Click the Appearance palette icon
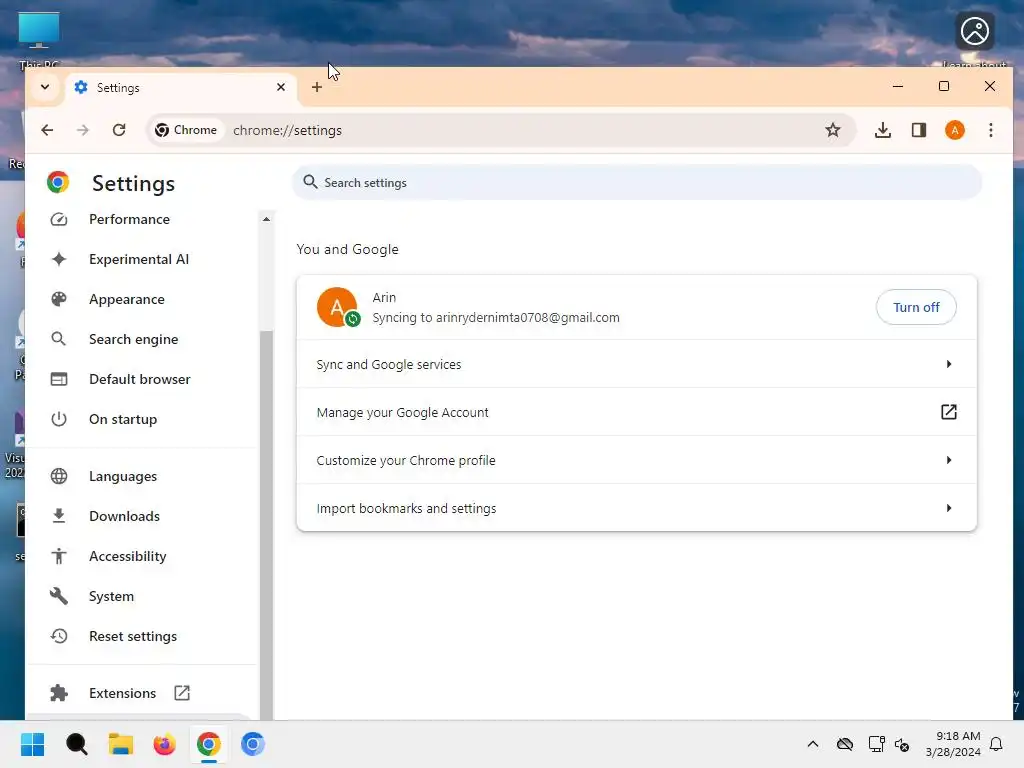This screenshot has height=768, width=1024. click(x=59, y=299)
